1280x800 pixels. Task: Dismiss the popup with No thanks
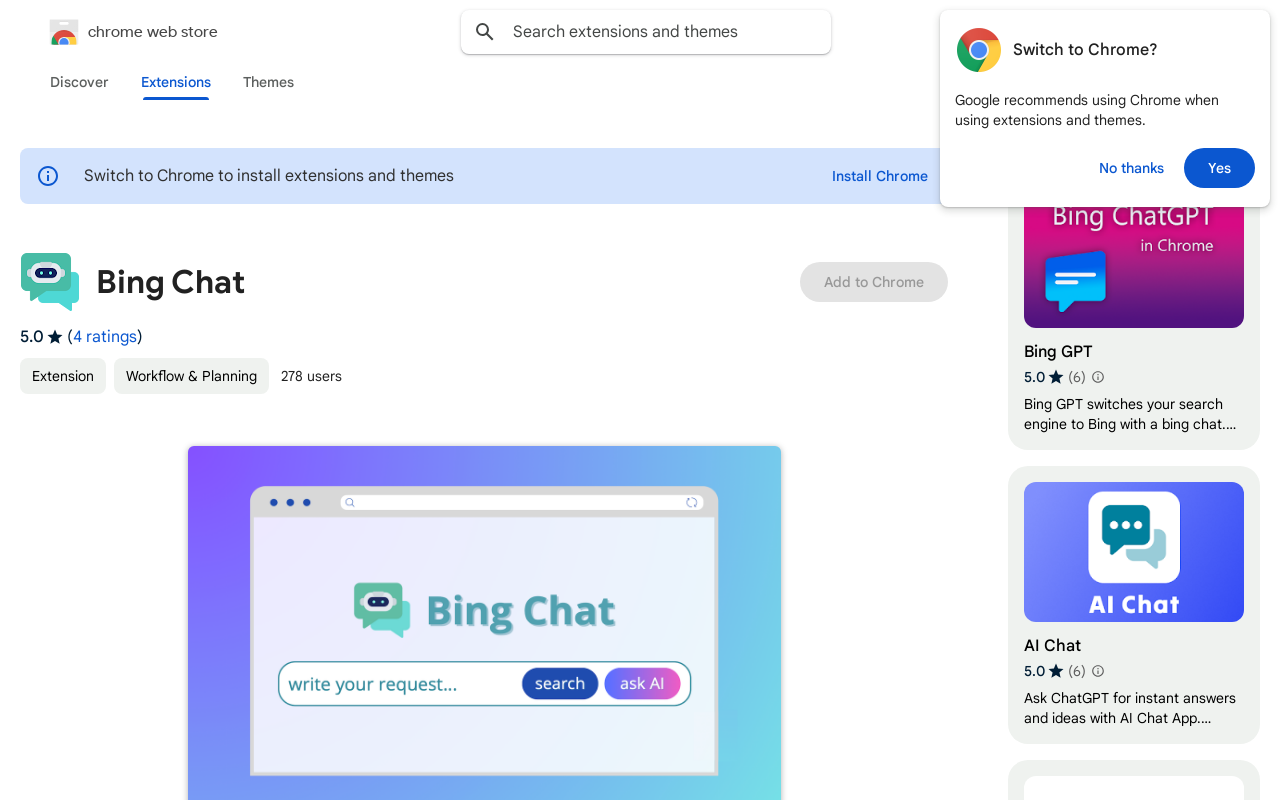coord(1131,168)
